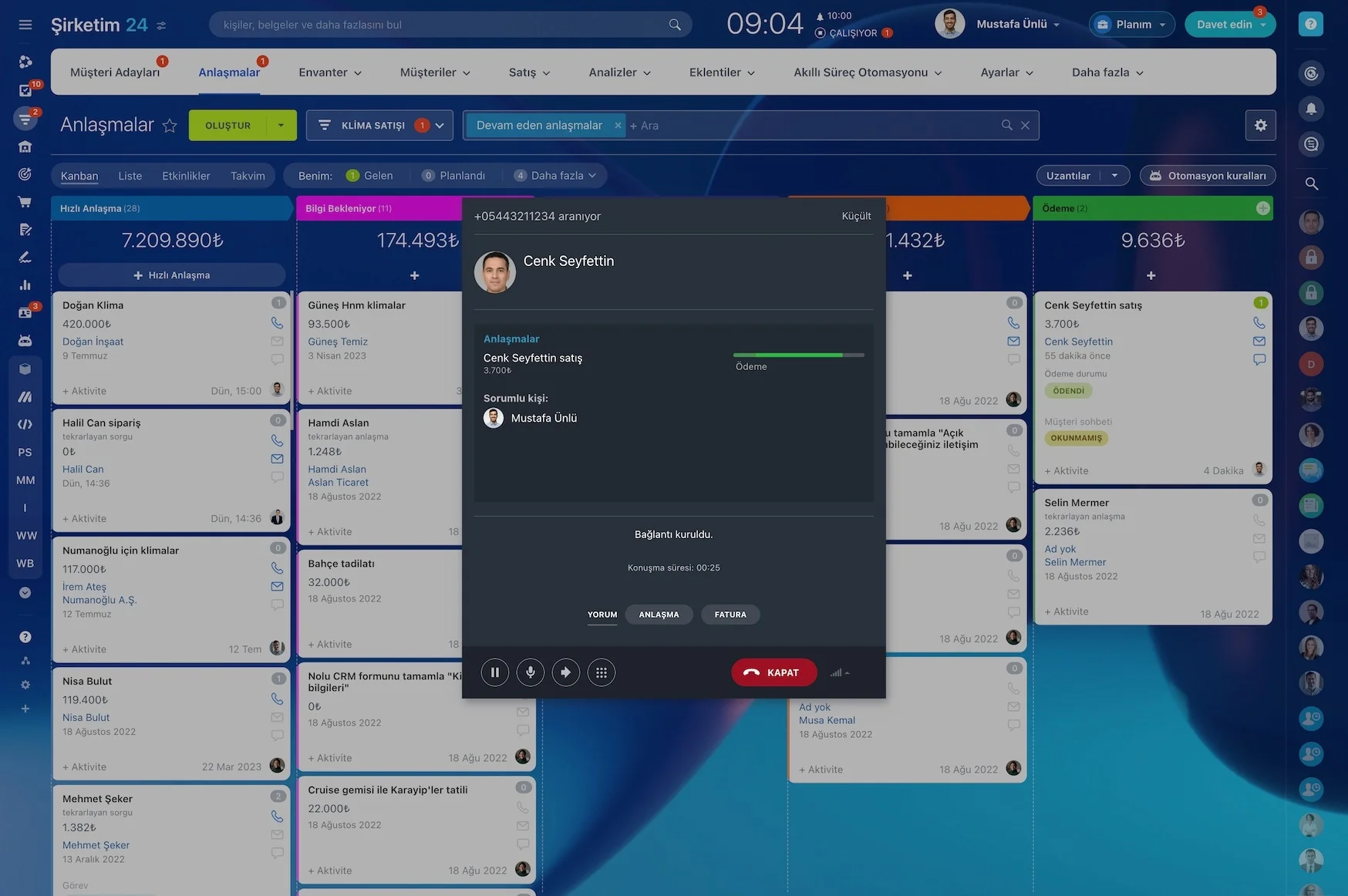Open the shopping cart icon in the left sidebar
This screenshot has width=1348, height=896.
point(25,202)
